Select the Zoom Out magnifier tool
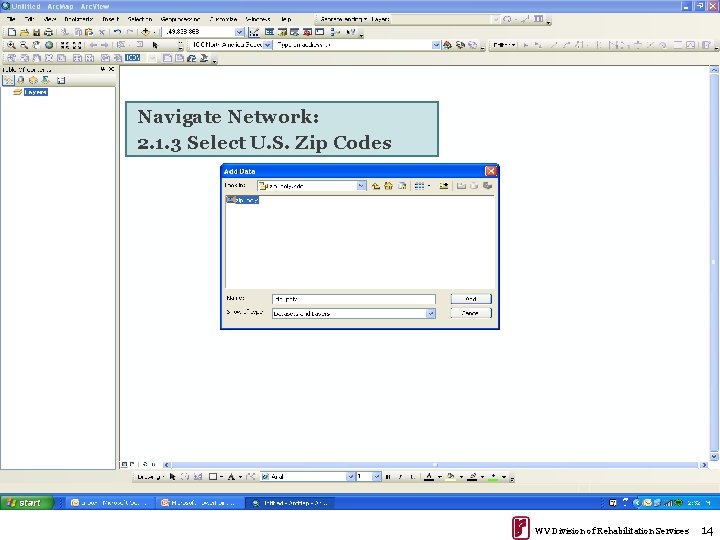720x540 pixels. tap(23, 45)
